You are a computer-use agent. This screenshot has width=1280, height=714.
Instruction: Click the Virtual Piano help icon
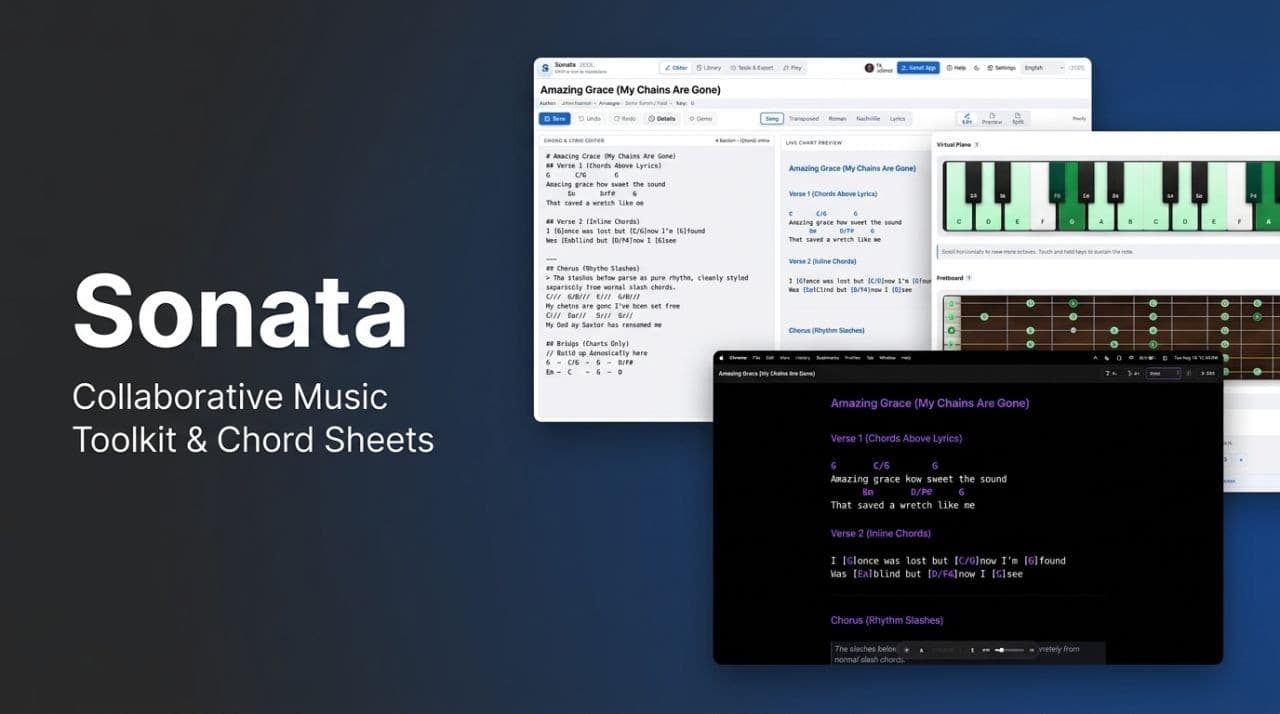pos(976,145)
